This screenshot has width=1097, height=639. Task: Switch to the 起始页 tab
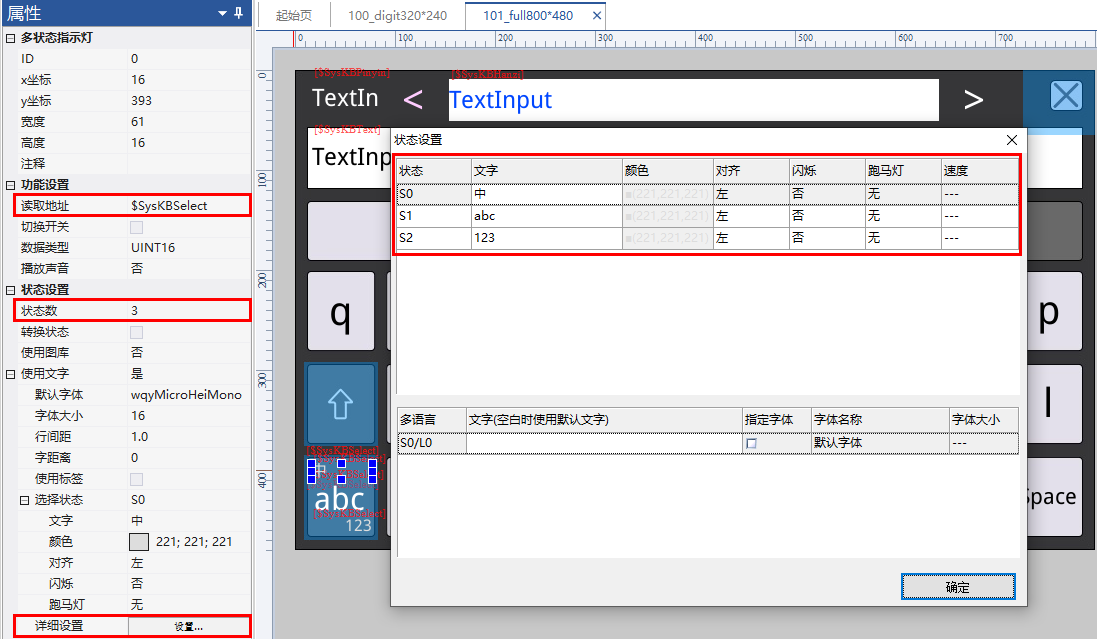click(294, 15)
